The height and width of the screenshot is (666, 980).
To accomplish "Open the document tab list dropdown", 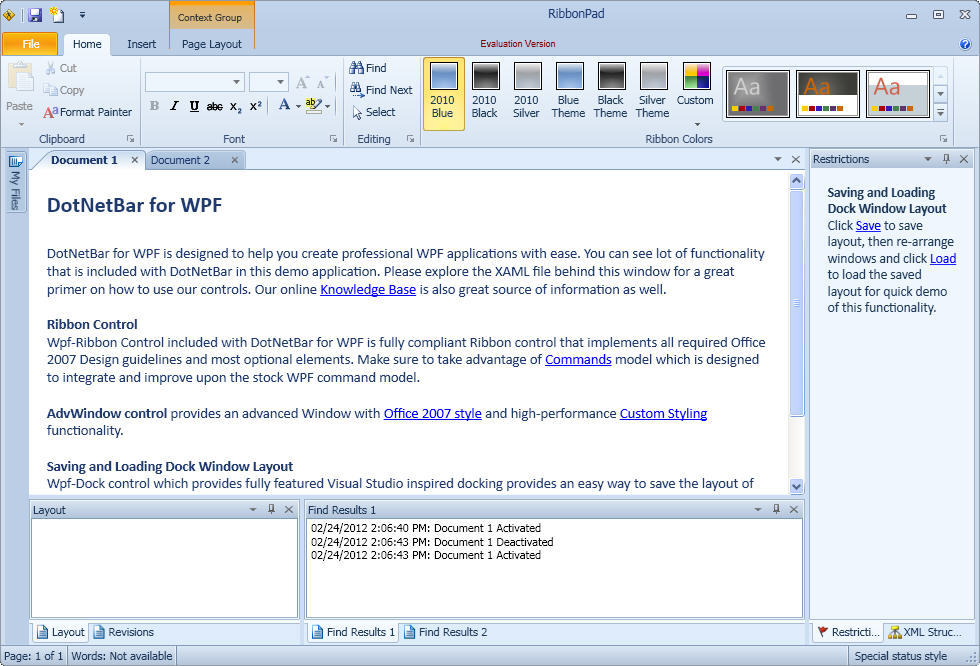I will click(x=778, y=159).
